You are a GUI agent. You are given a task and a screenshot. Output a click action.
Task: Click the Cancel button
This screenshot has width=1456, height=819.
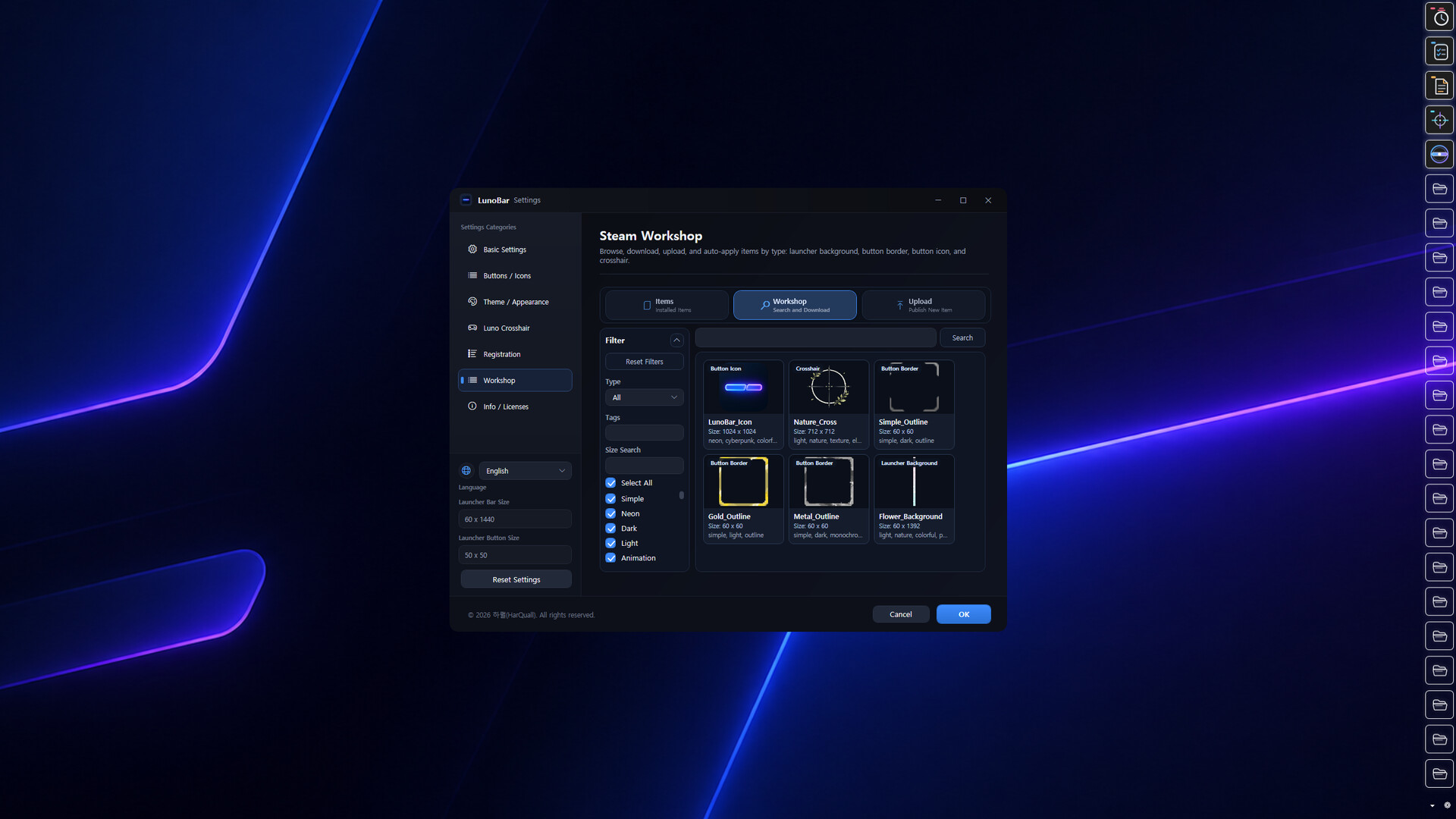[x=901, y=614]
